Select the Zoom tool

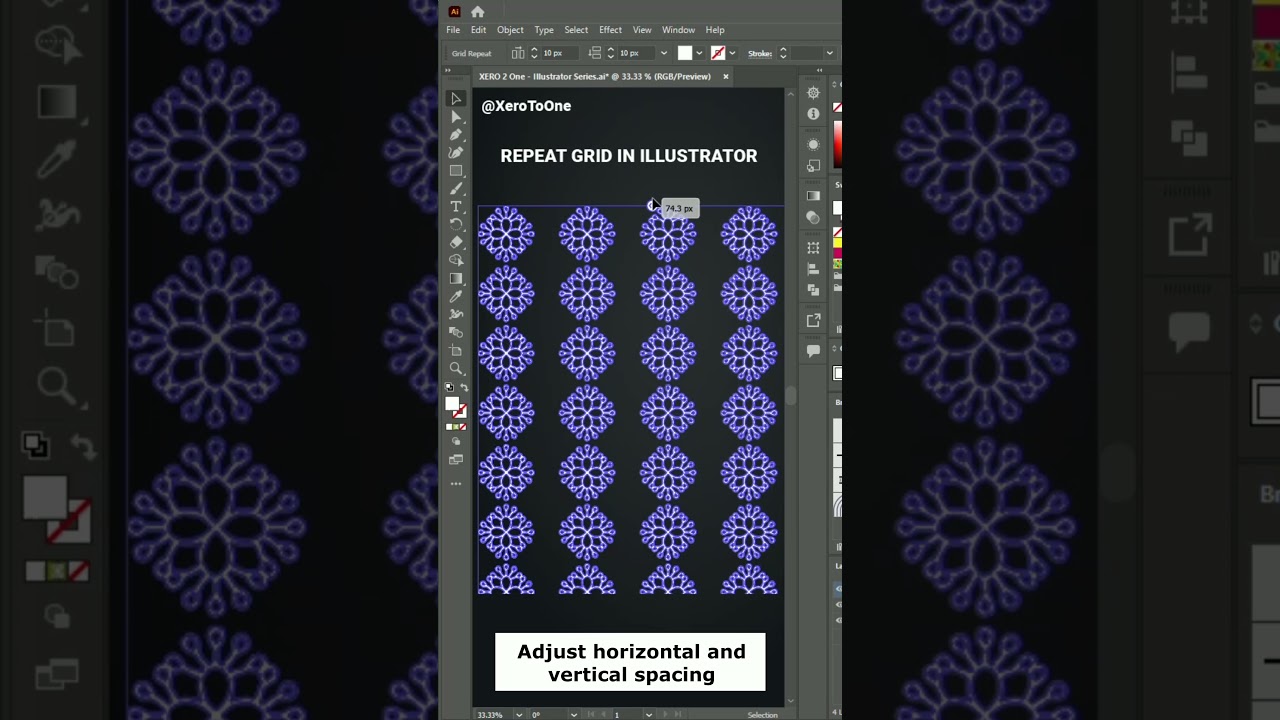pos(456,368)
